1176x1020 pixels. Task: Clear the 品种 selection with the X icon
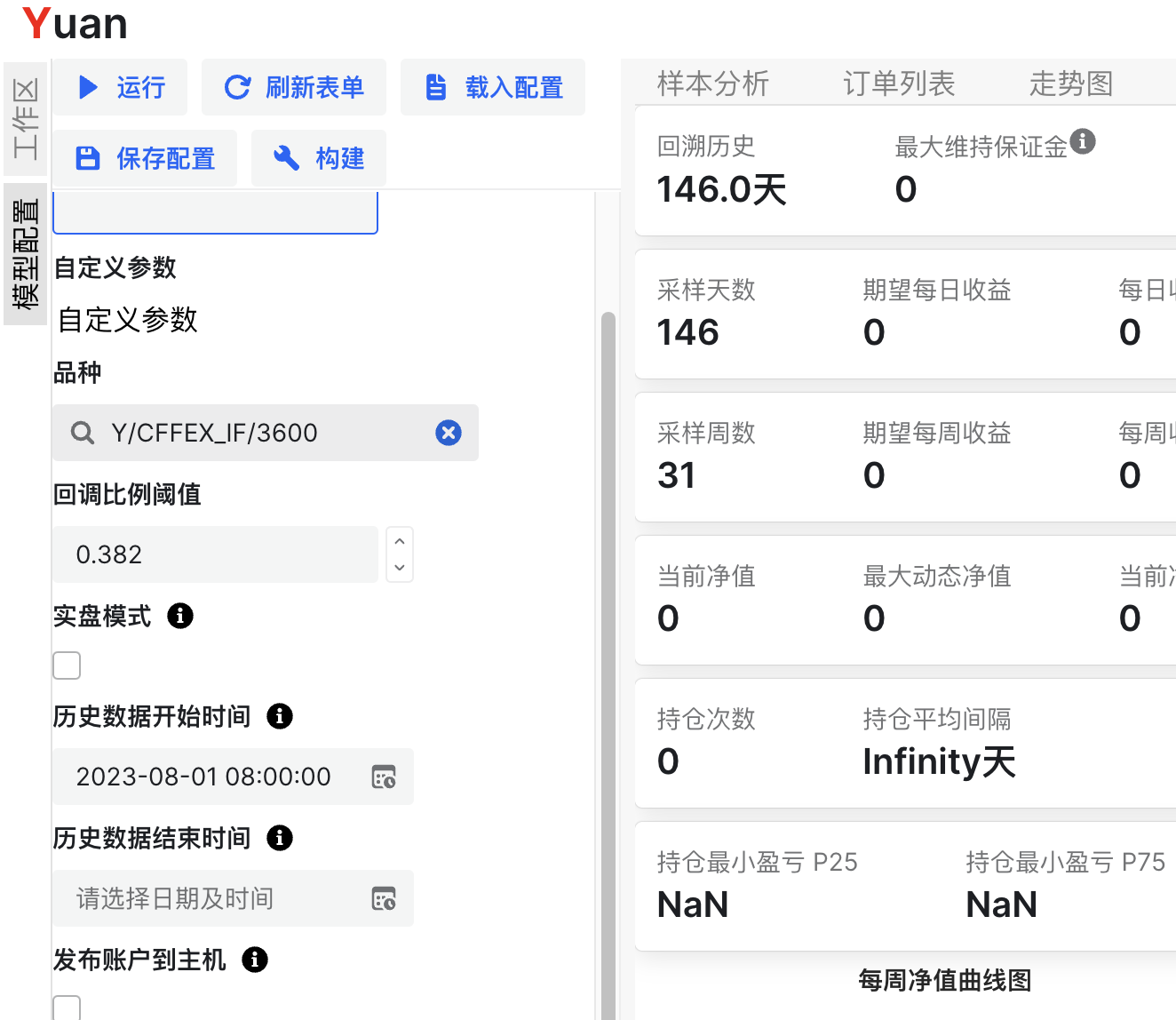coord(448,433)
